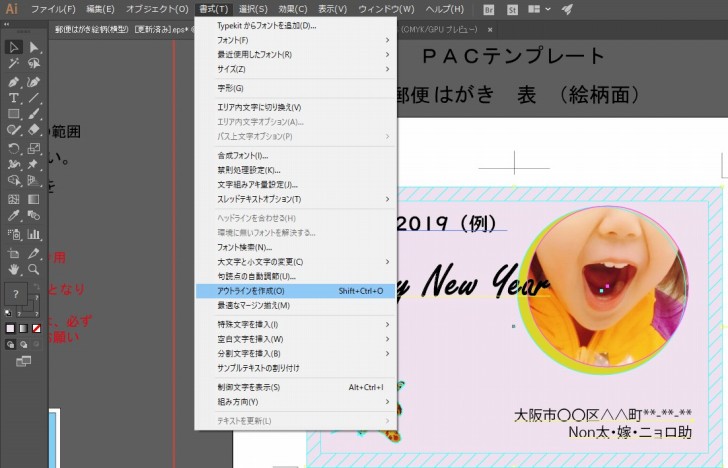
Task: Open the オブジェクト(O) menu
Action: pos(157,9)
